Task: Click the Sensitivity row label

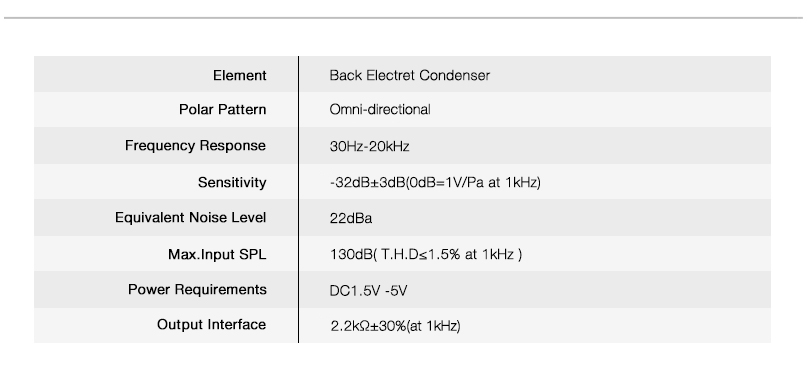Action: 232,183
